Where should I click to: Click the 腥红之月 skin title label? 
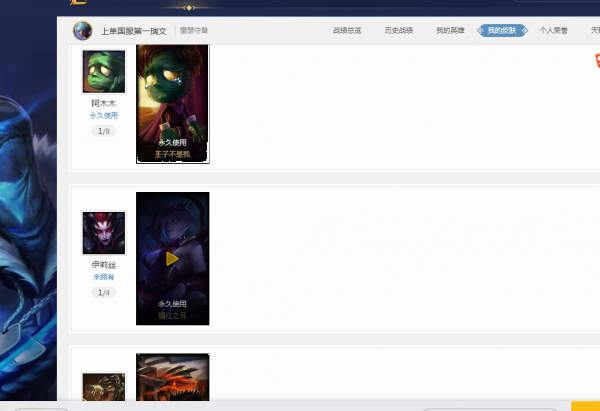pyautogui.click(x=172, y=315)
